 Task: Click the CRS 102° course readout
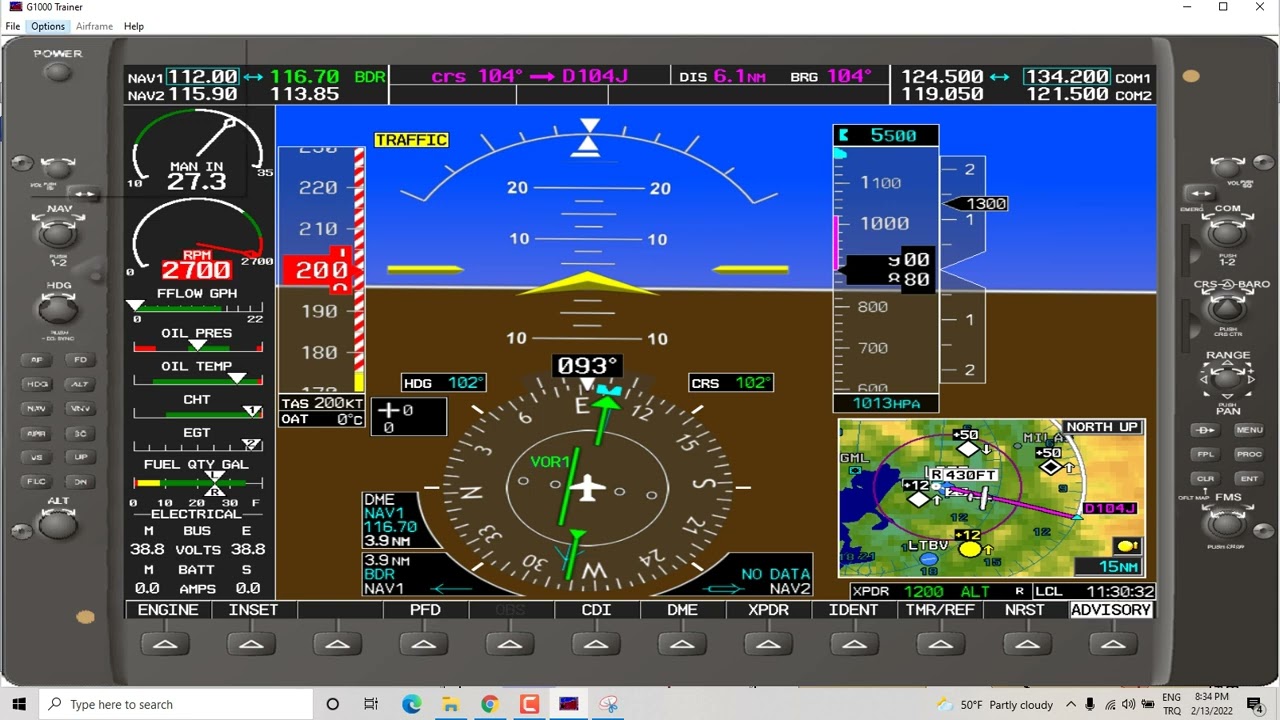point(731,383)
